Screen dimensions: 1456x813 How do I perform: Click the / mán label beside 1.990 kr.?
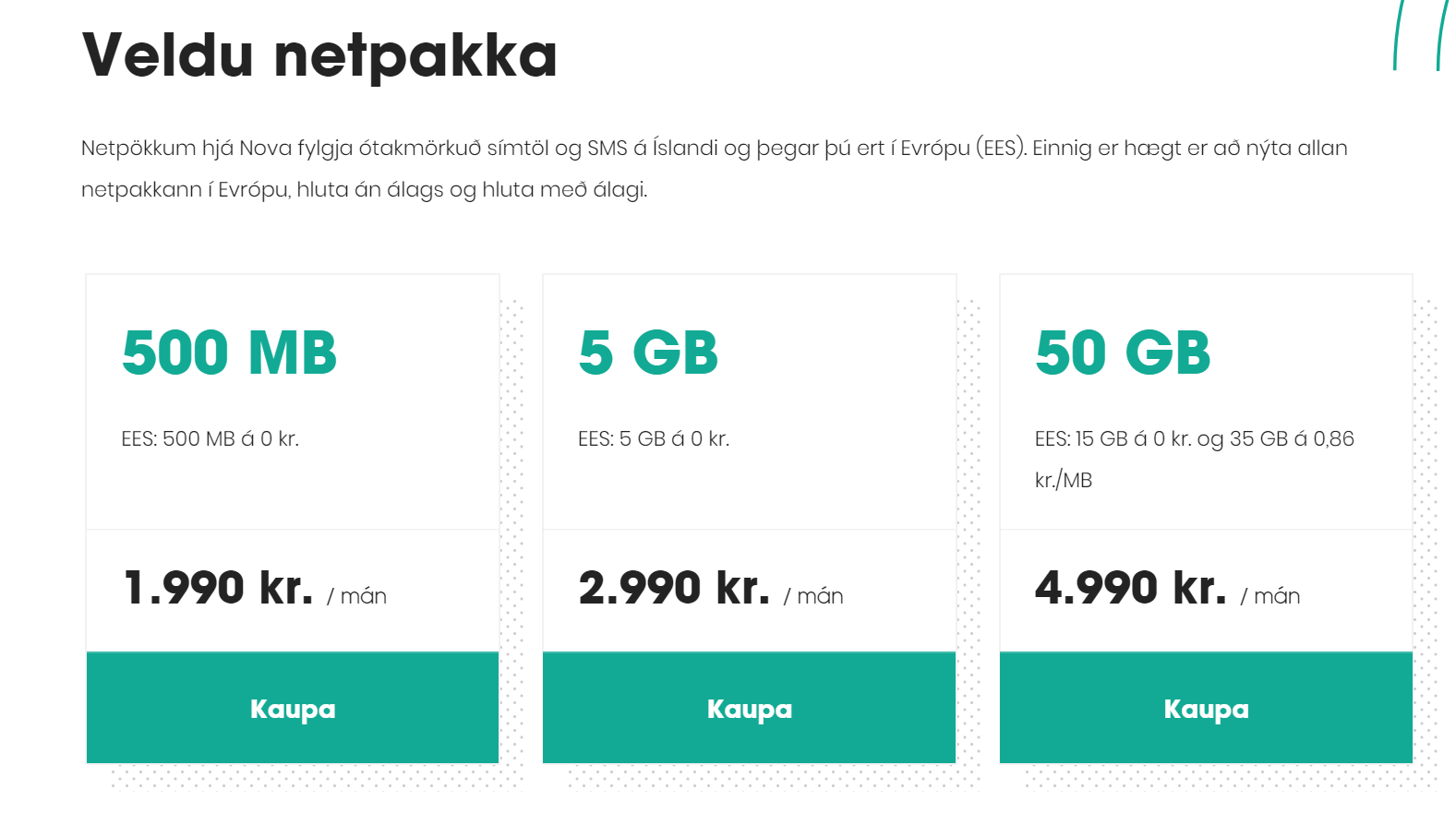pyautogui.click(x=356, y=595)
